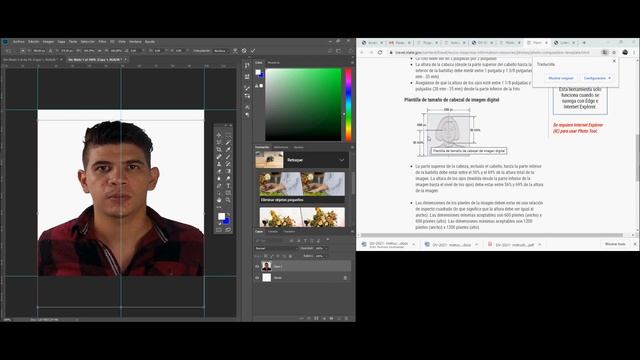The image size is (640, 360).
Task: Switch to the first Photoshop document tab
Action: pyautogui.click(x=30, y=60)
